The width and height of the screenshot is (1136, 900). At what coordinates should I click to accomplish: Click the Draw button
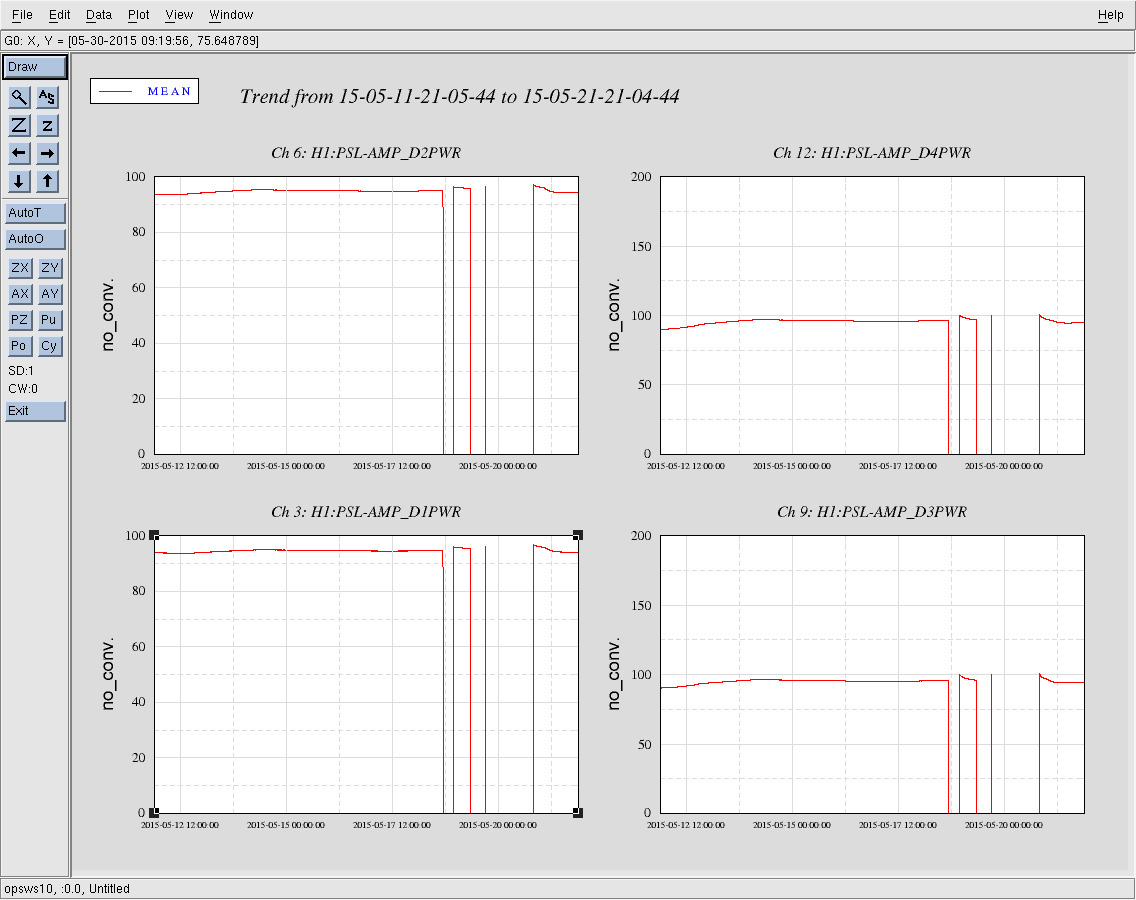35,67
